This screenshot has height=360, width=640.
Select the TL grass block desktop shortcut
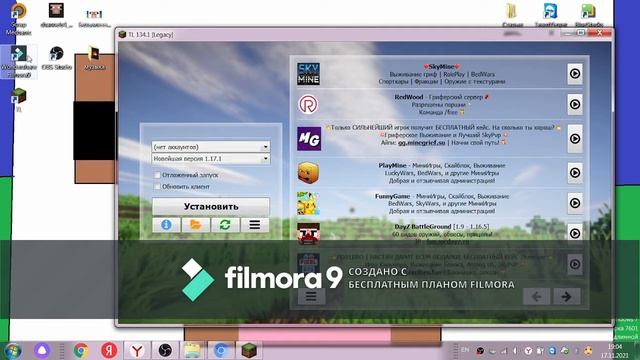(19, 100)
